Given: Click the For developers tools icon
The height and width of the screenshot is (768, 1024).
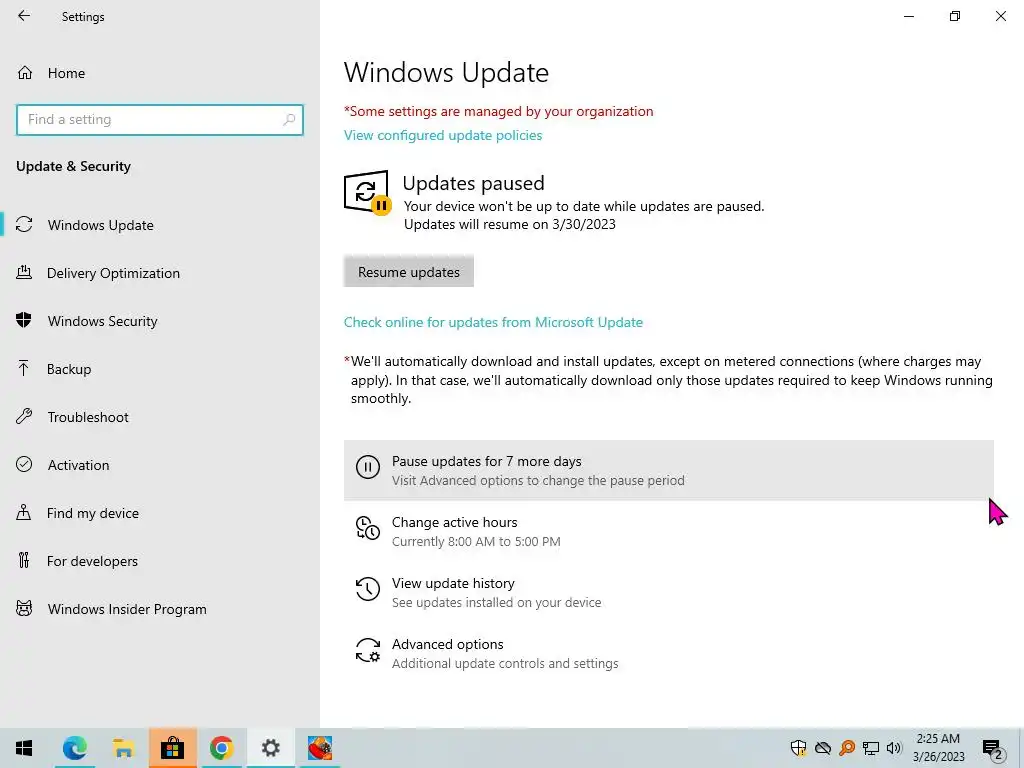Looking at the screenshot, I should 24,560.
